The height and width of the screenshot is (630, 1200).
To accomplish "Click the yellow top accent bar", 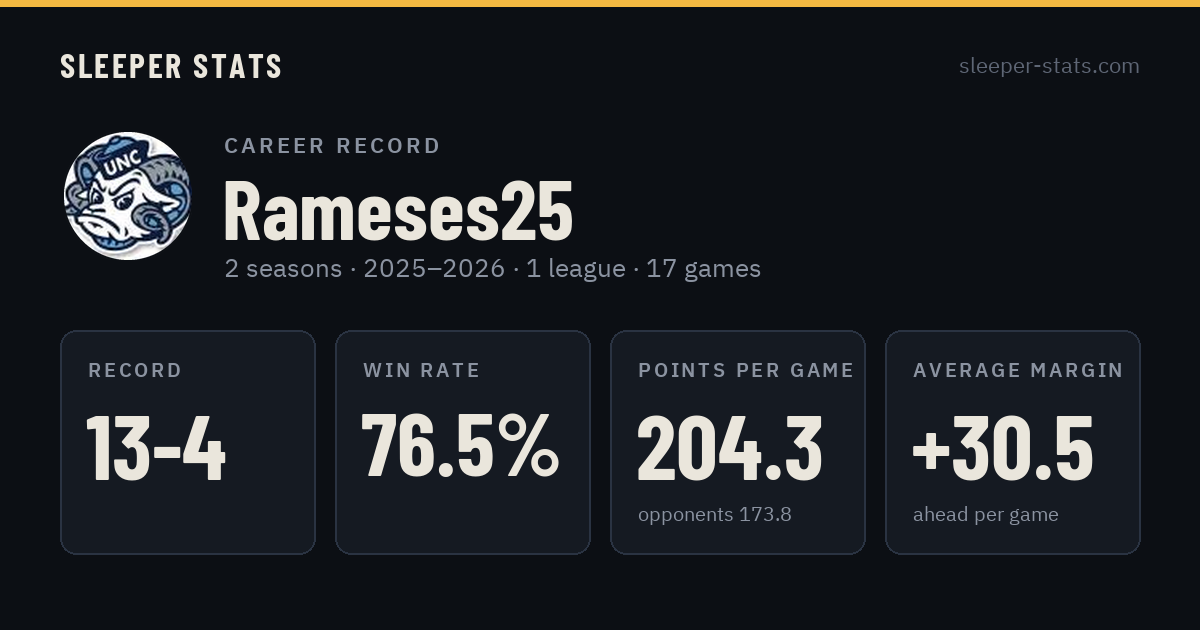I will click(600, 3).
